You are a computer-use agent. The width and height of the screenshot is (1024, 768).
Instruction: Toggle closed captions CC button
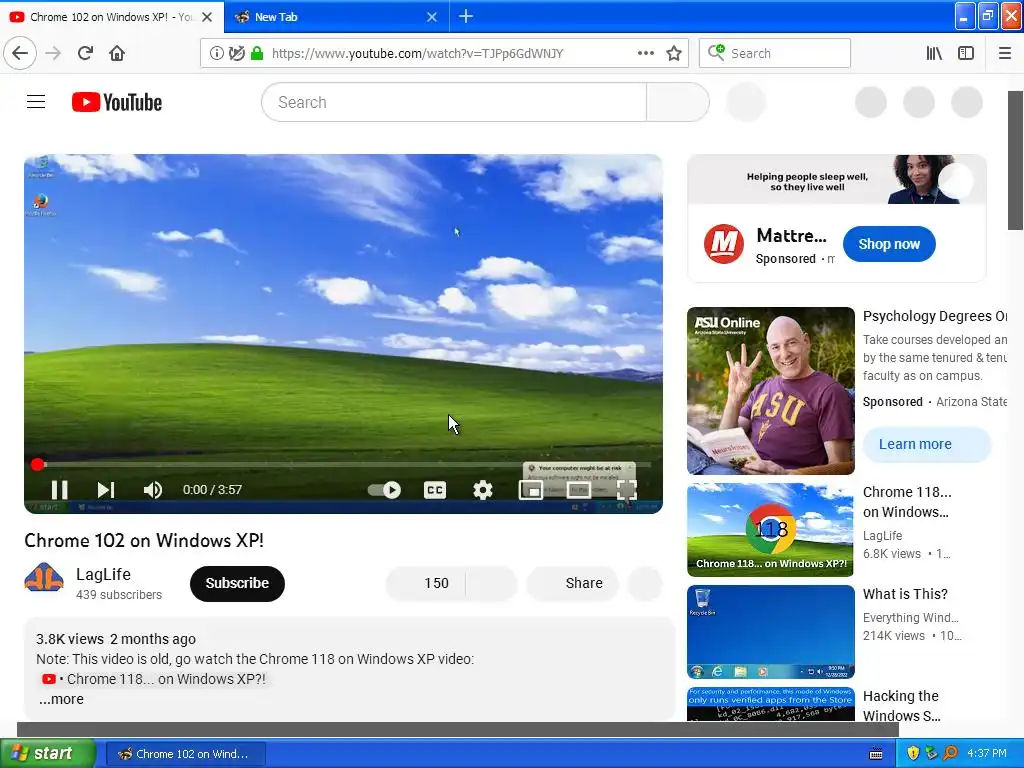435,490
